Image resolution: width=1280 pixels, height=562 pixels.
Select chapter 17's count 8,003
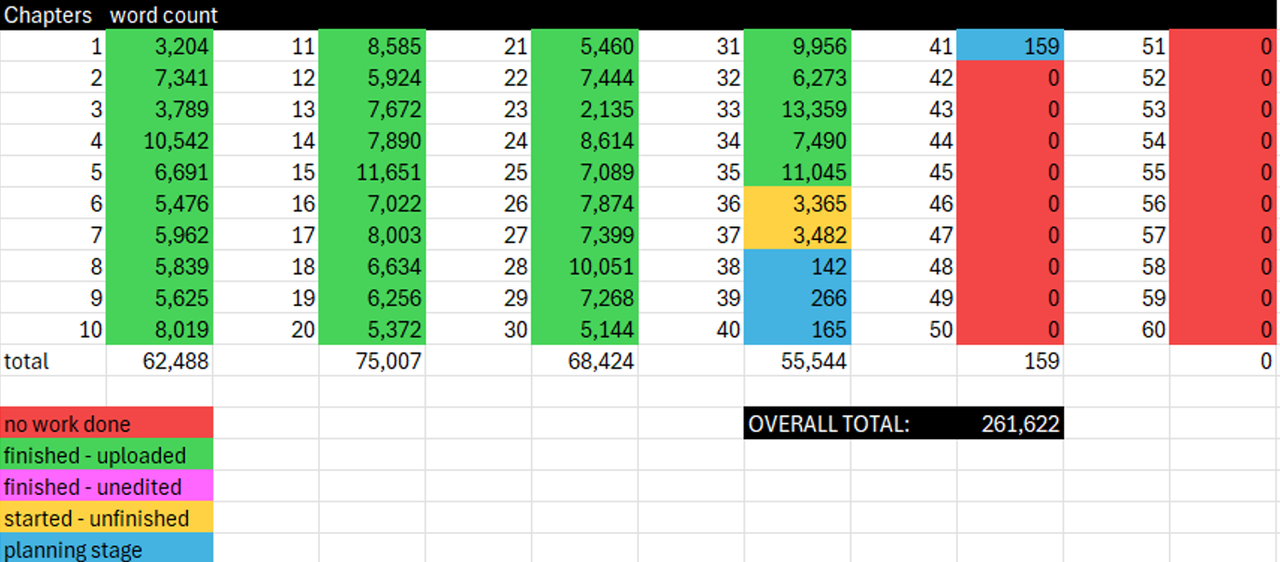pyautogui.click(x=372, y=235)
